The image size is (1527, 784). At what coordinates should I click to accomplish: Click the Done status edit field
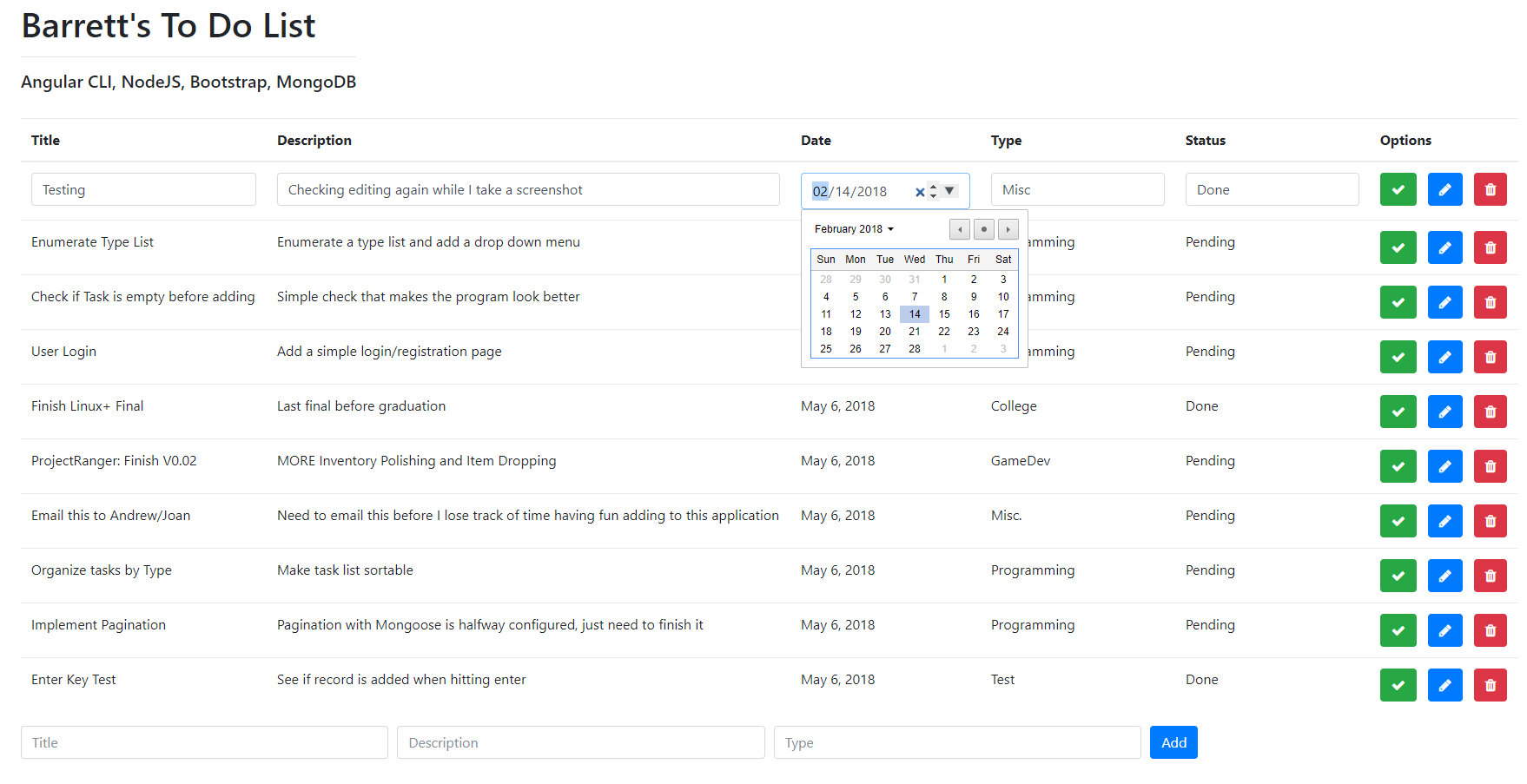coord(1272,189)
